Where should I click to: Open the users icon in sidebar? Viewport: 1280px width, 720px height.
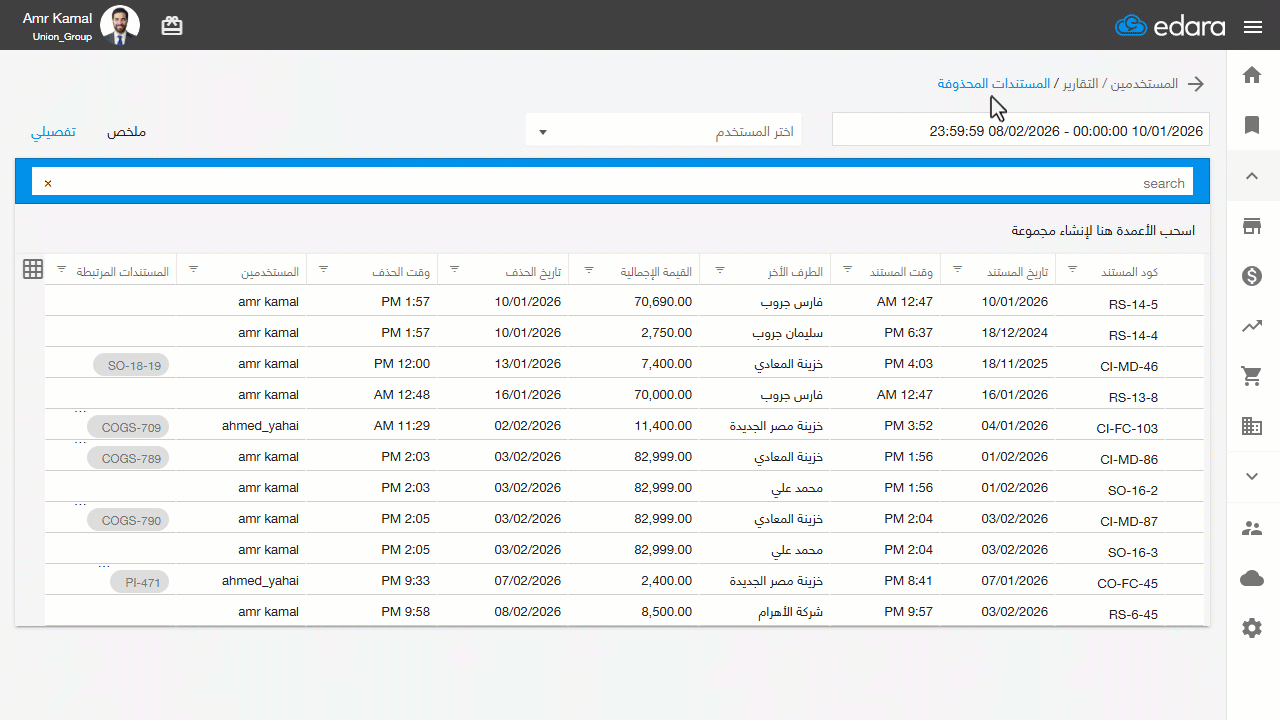(1252, 528)
